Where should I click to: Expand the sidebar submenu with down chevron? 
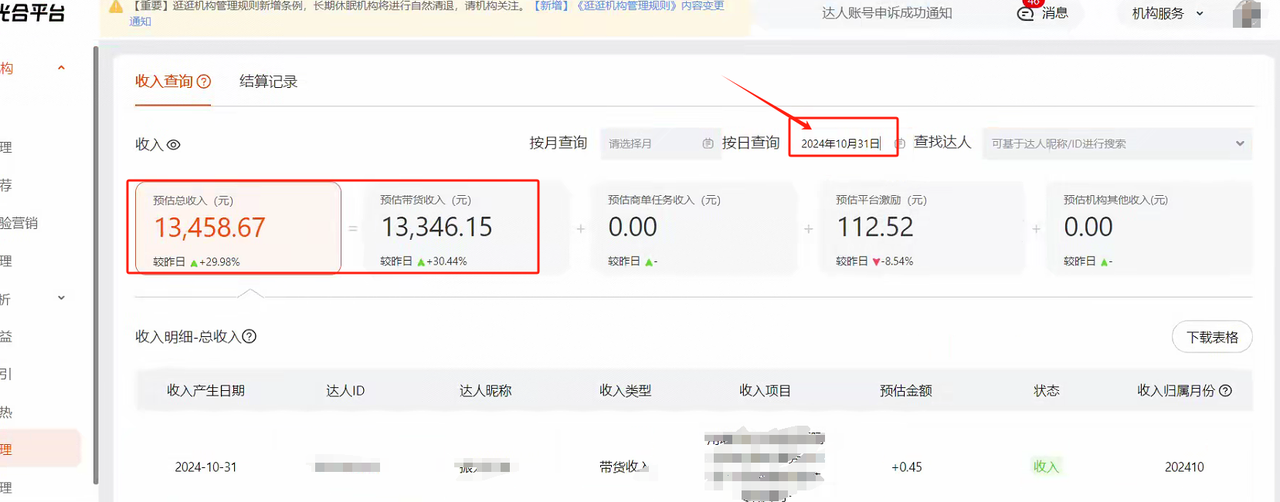[x=61, y=298]
